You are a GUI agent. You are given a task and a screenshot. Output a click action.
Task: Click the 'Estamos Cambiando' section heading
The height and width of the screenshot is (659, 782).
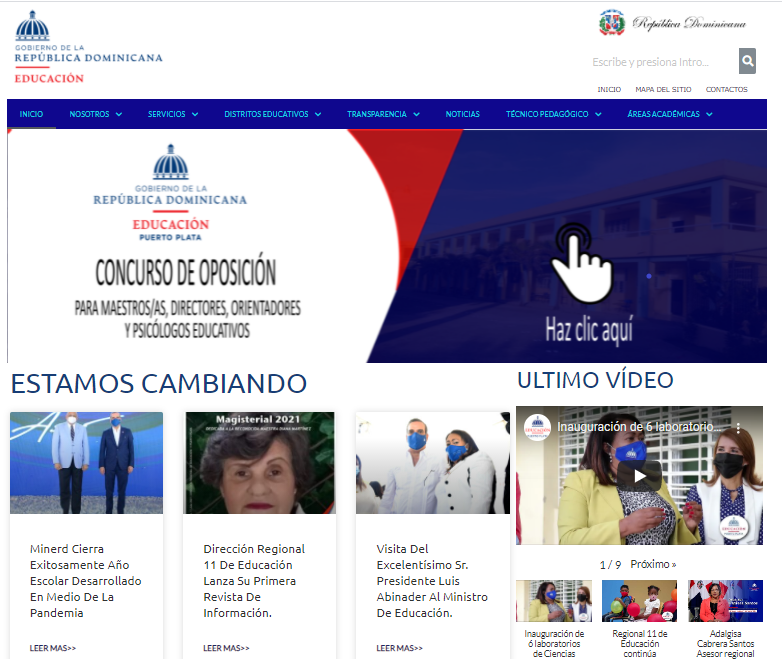tap(159, 384)
